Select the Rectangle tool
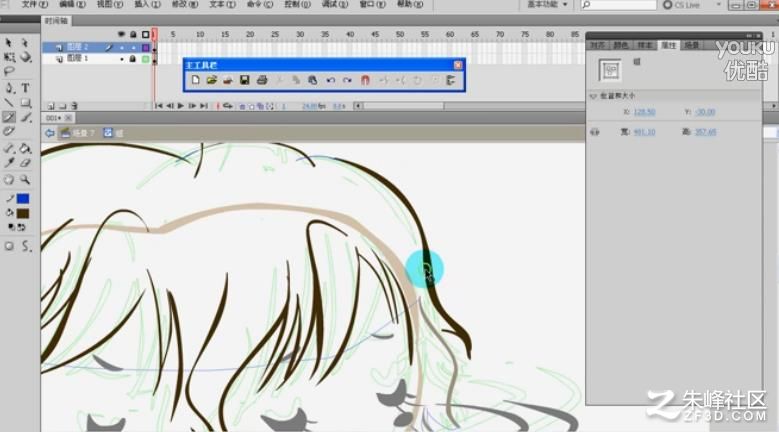The width and height of the screenshot is (779, 432). [25, 103]
